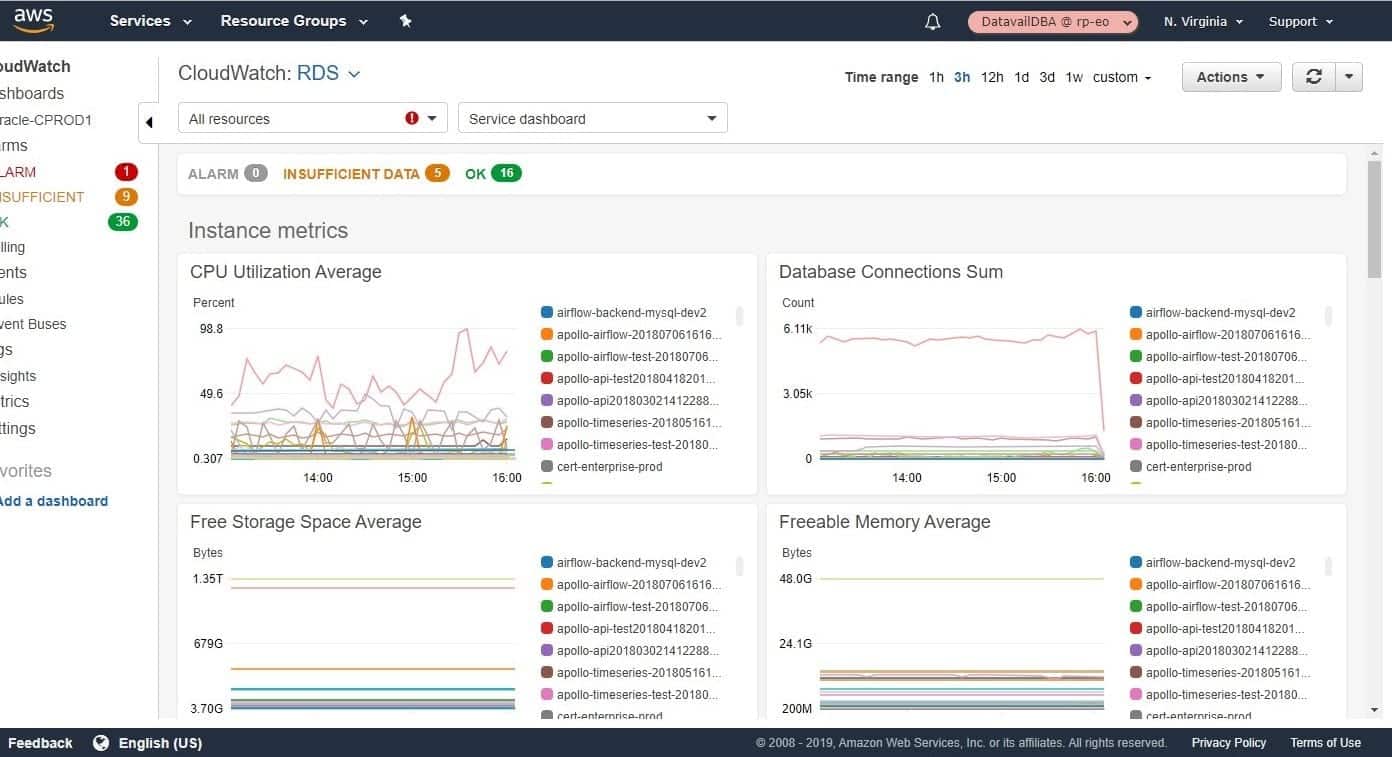
Task: Open the Support menu
Action: [1301, 21]
